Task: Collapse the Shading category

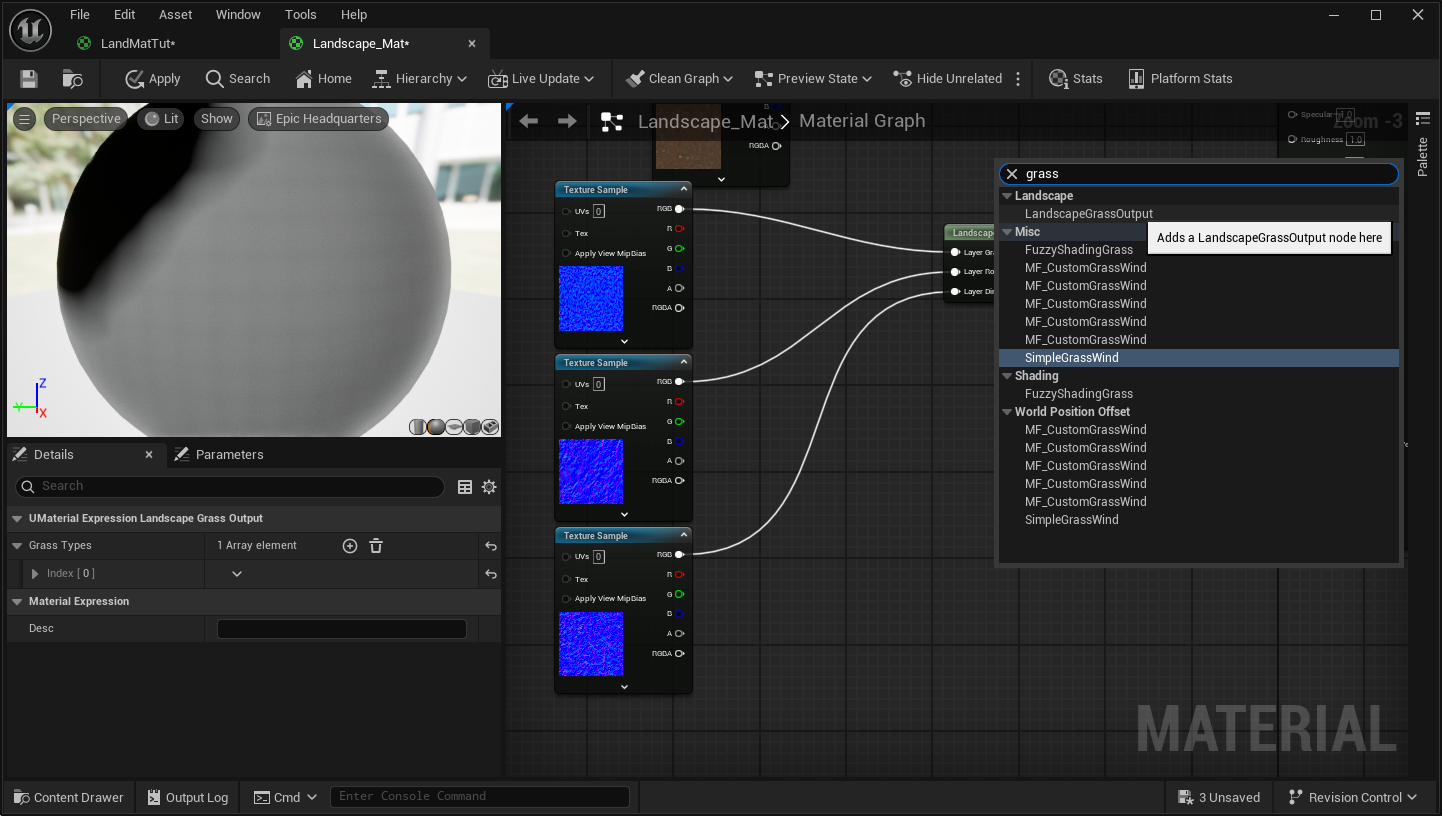Action: point(1008,376)
